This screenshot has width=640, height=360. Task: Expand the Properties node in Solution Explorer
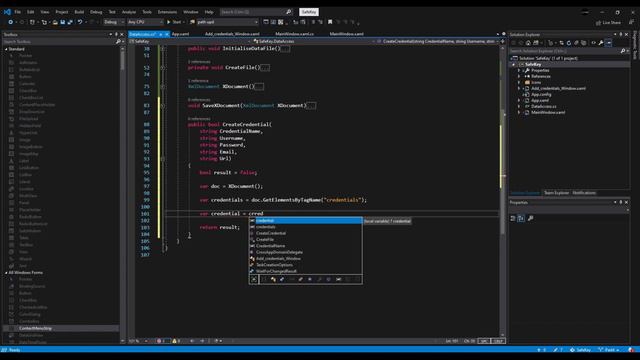pos(519,70)
